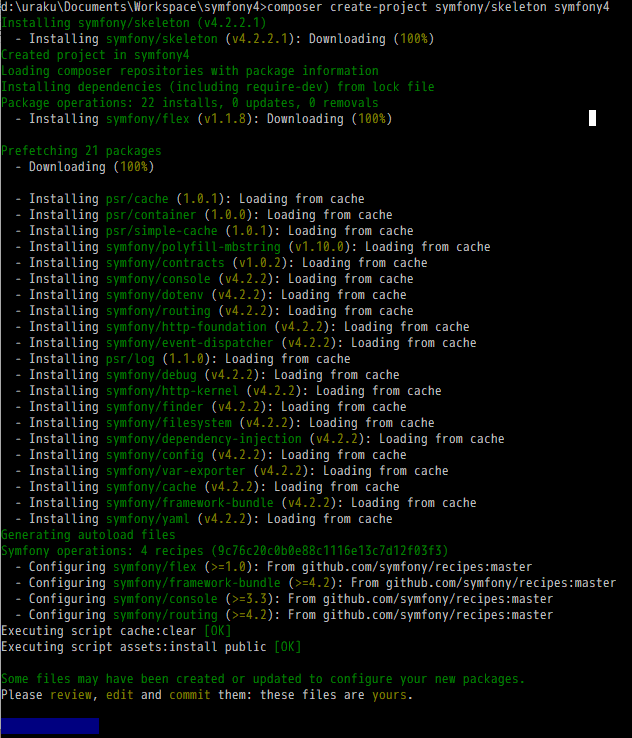Image resolution: width=632 pixels, height=738 pixels.
Task: Click the white cursor block in terminal
Action: click(592, 119)
